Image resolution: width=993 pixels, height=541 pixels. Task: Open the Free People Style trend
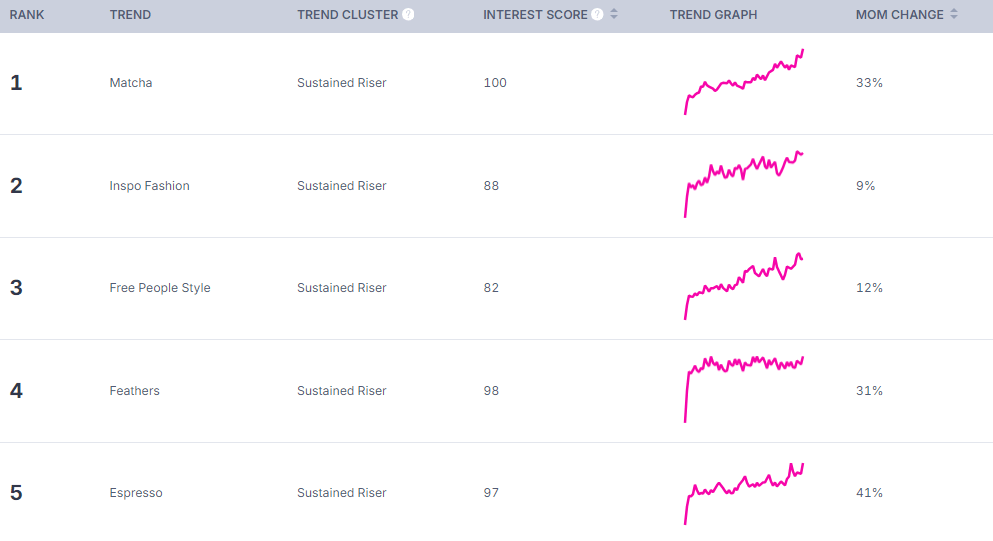[160, 288]
